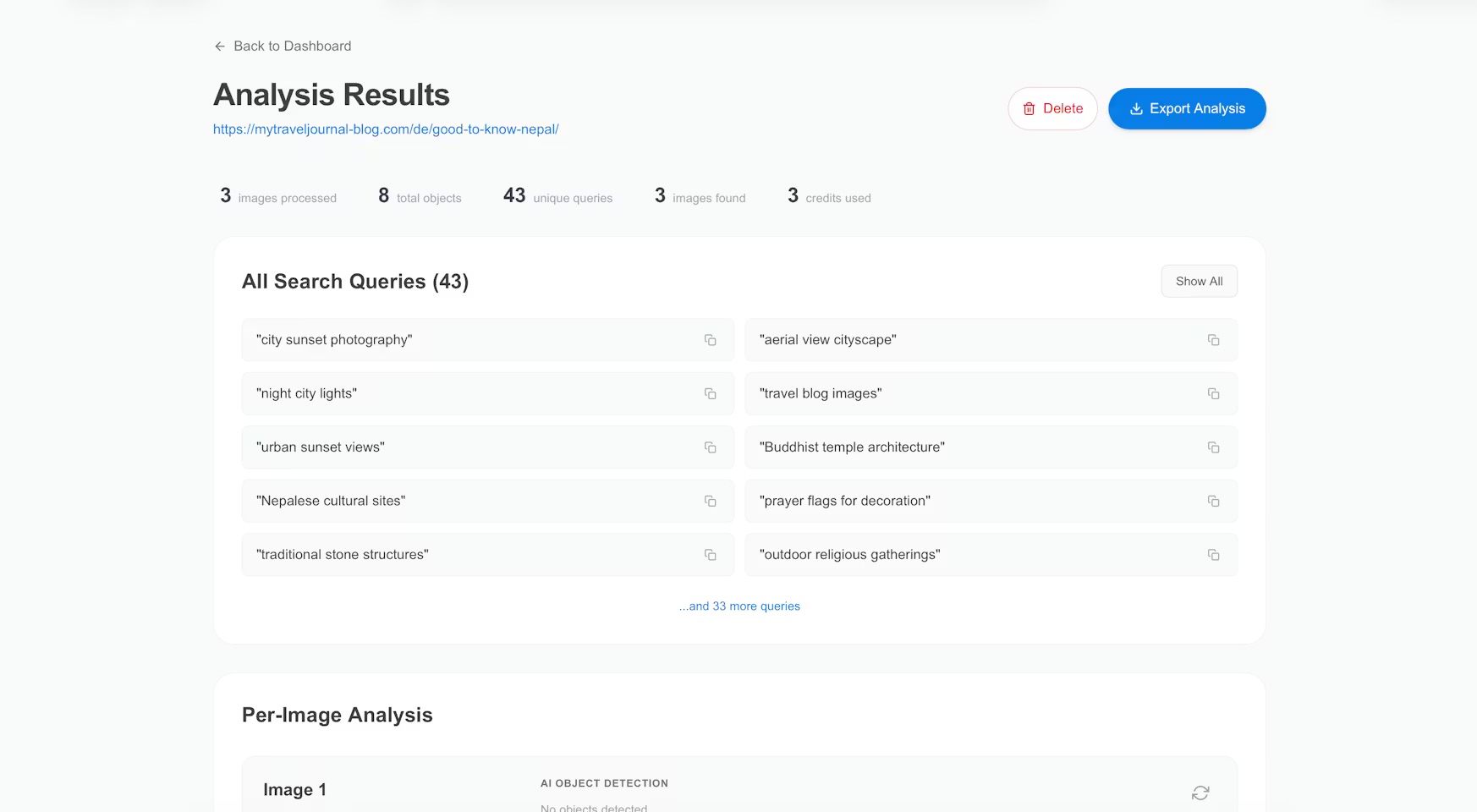Image resolution: width=1477 pixels, height=812 pixels.
Task: Copy the "Buddhist temple architecture" query
Action: click(1213, 447)
